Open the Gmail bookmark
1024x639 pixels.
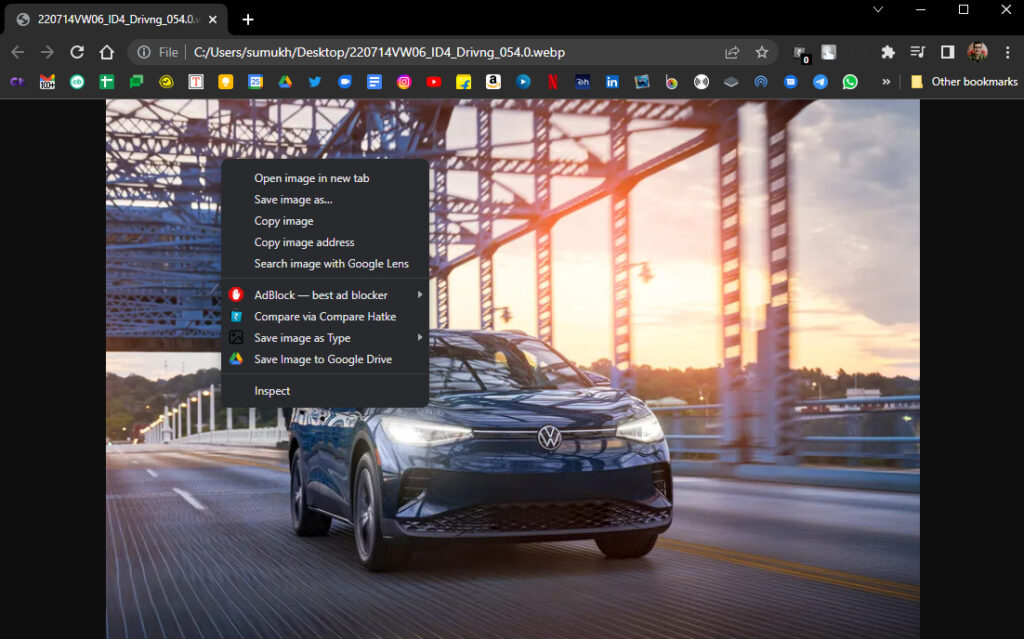click(x=45, y=82)
